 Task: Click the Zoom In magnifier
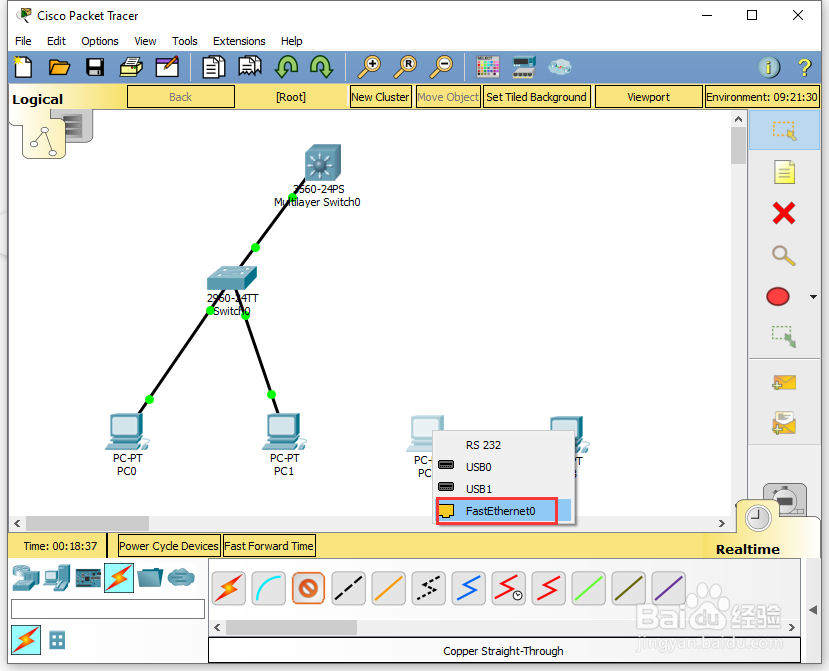(x=369, y=67)
